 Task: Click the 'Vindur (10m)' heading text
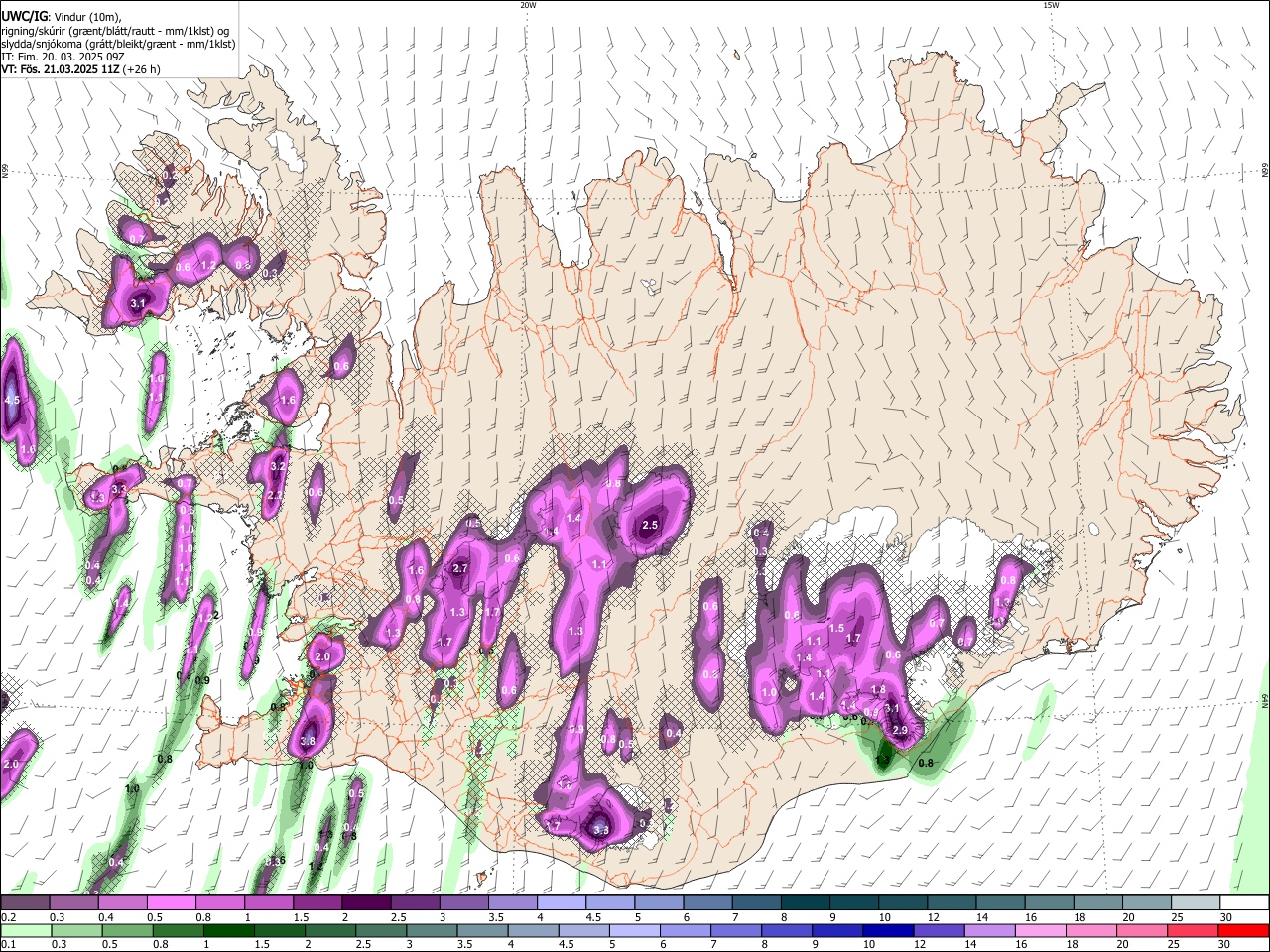pyautogui.click(x=86, y=17)
